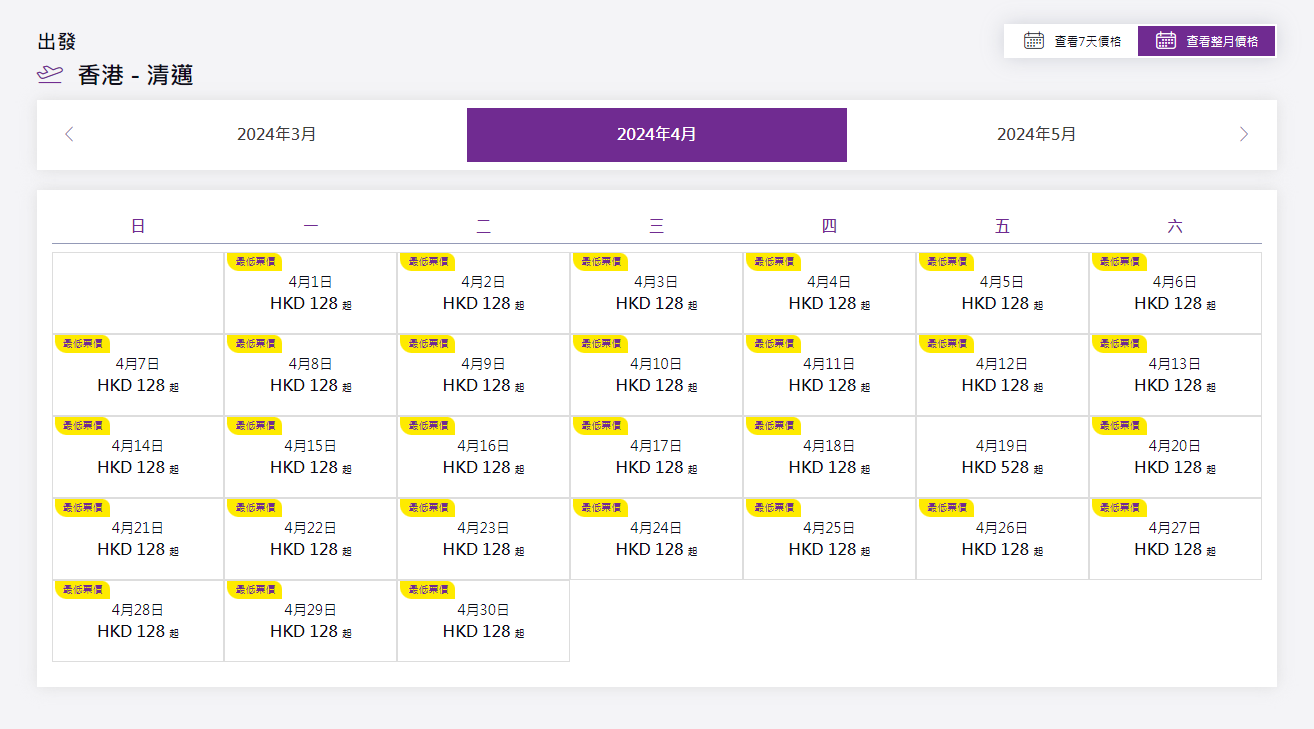Viewport: 1314px width, 729px height.
Task: Click the 最低票價 badge on 4月1日
Action: tap(254, 261)
